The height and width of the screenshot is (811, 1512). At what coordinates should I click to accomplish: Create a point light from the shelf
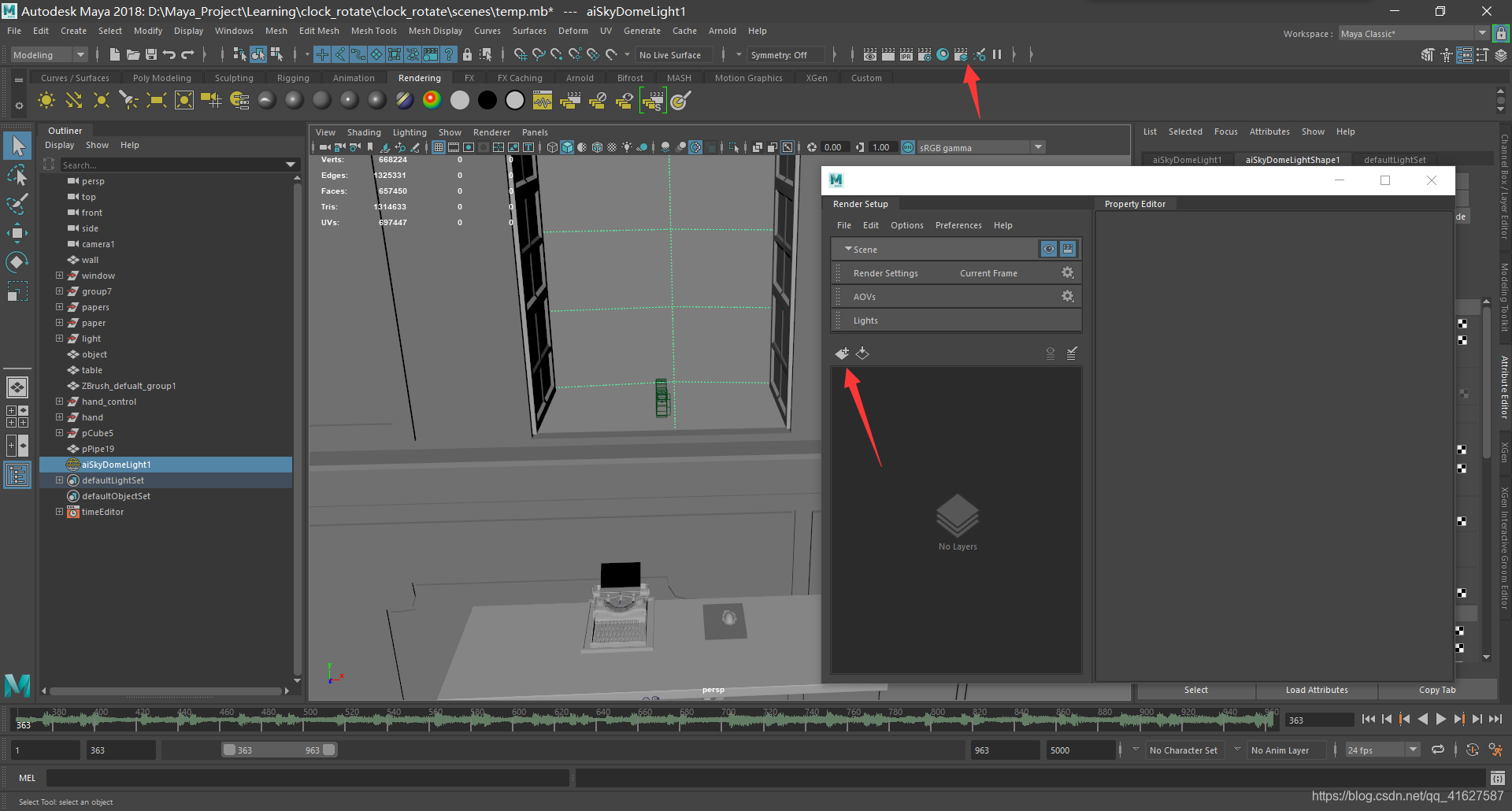[x=101, y=100]
